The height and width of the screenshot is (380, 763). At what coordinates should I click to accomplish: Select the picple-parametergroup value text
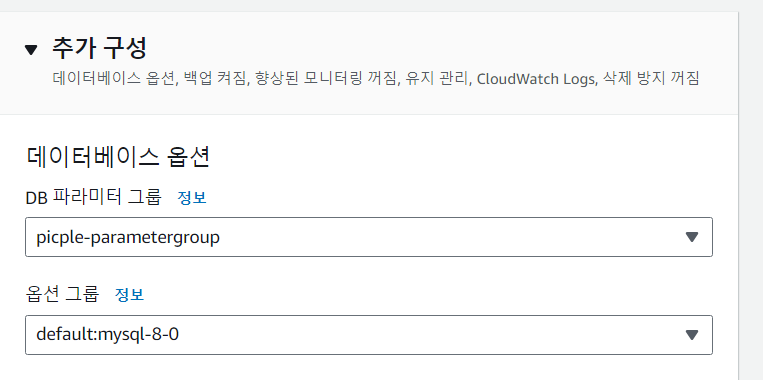click(128, 237)
